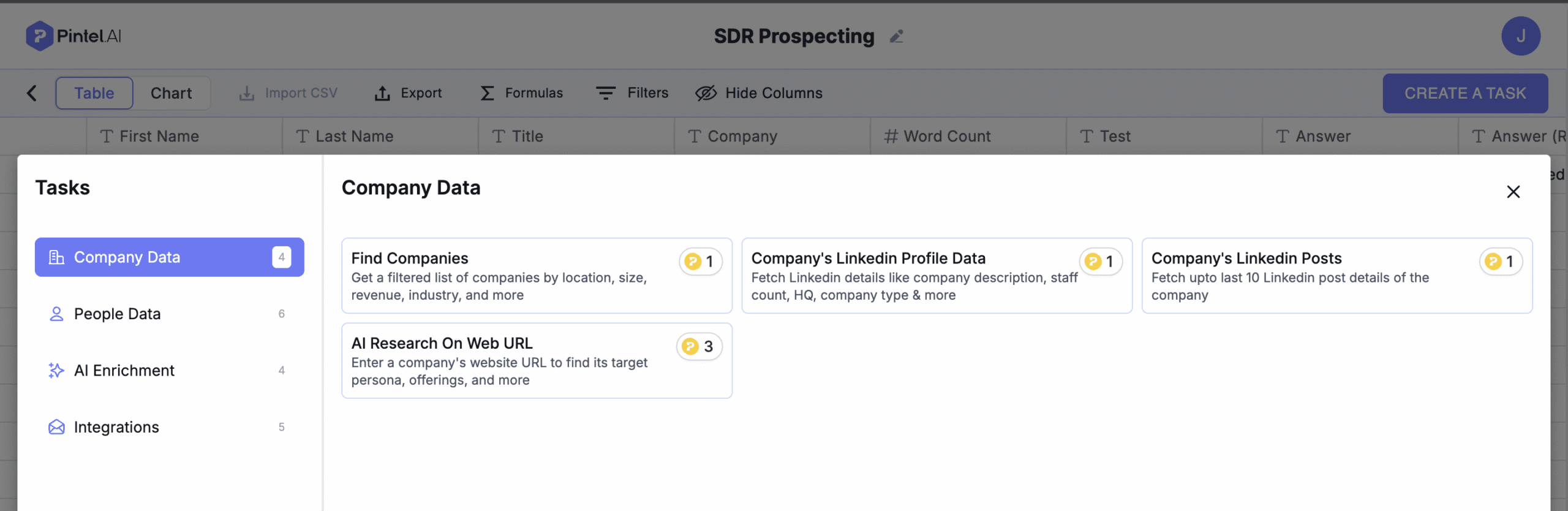Image resolution: width=1568 pixels, height=511 pixels.
Task: Select the Company Data task category
Action: [170, 257]
